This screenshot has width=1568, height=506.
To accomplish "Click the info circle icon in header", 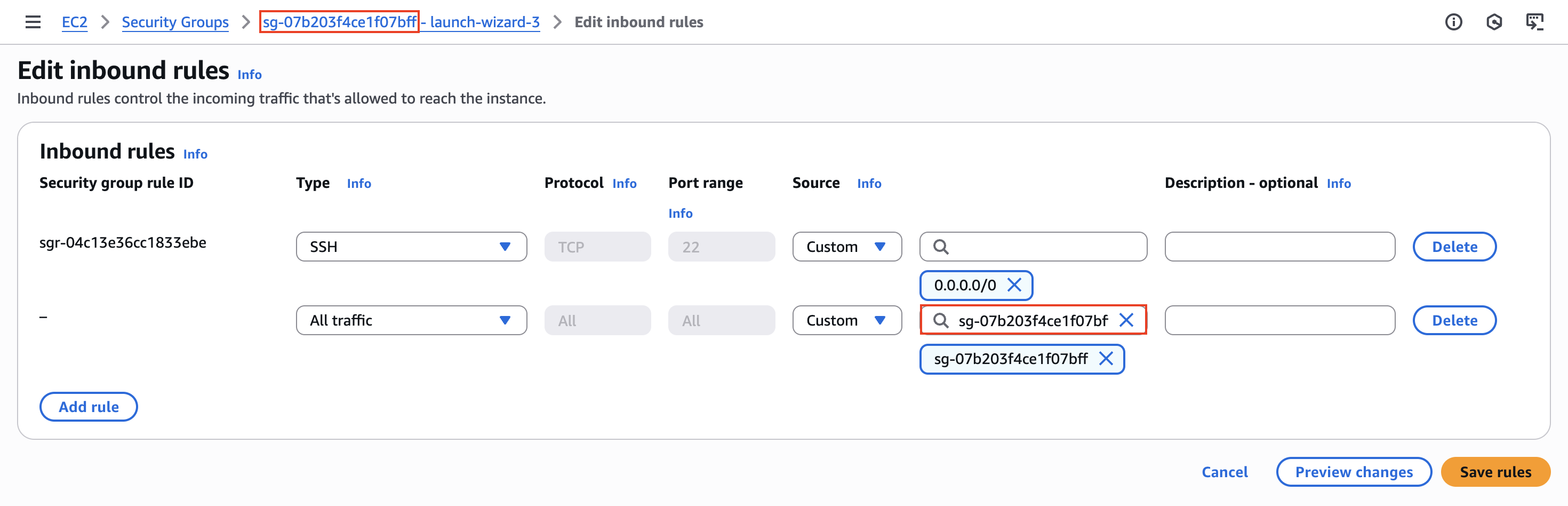I will click(1453, 22).
